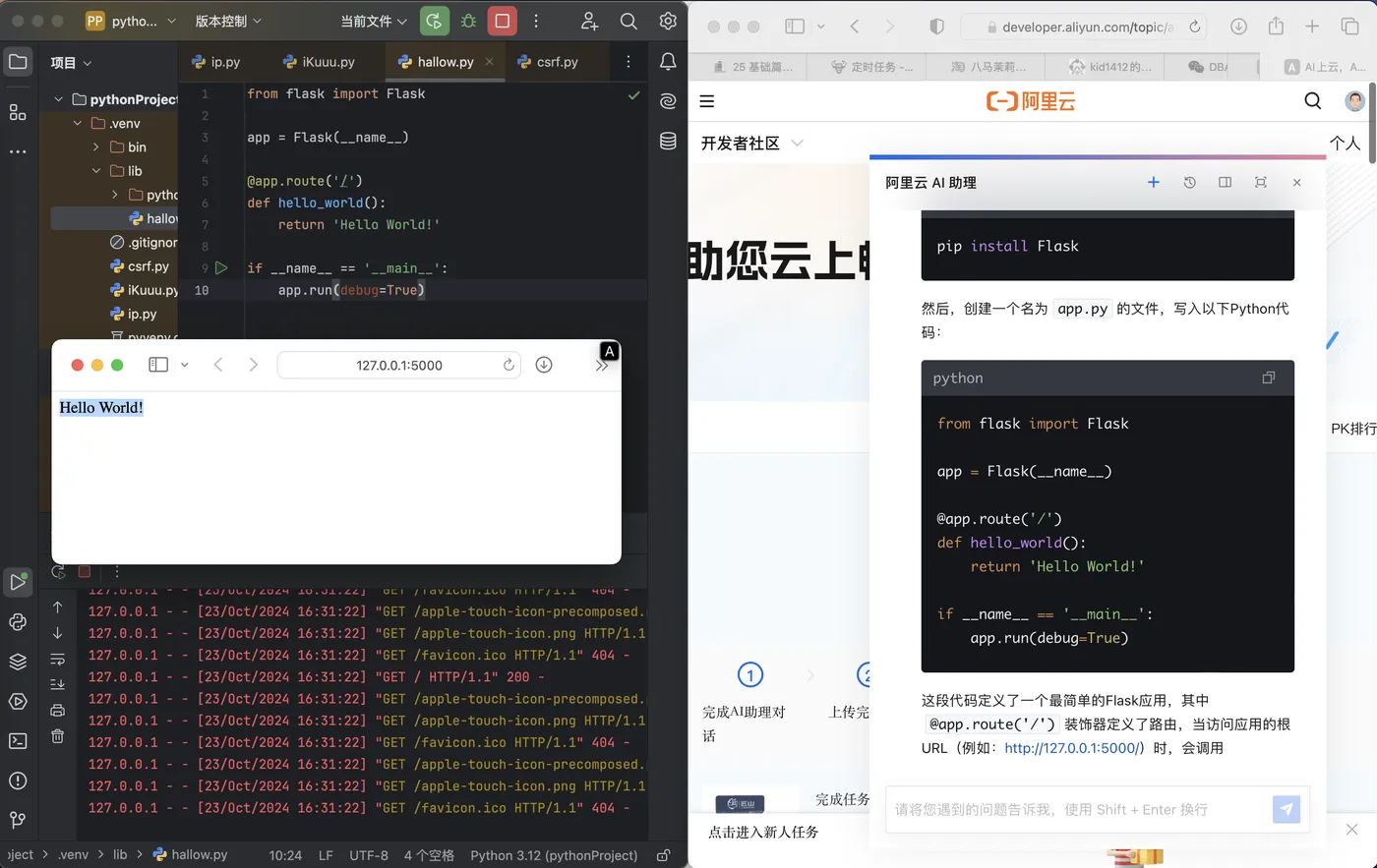Open the Terminal tool window icon
This screenshot has height=868, width=1377.
pyautogui.click(x=18, y=741)
